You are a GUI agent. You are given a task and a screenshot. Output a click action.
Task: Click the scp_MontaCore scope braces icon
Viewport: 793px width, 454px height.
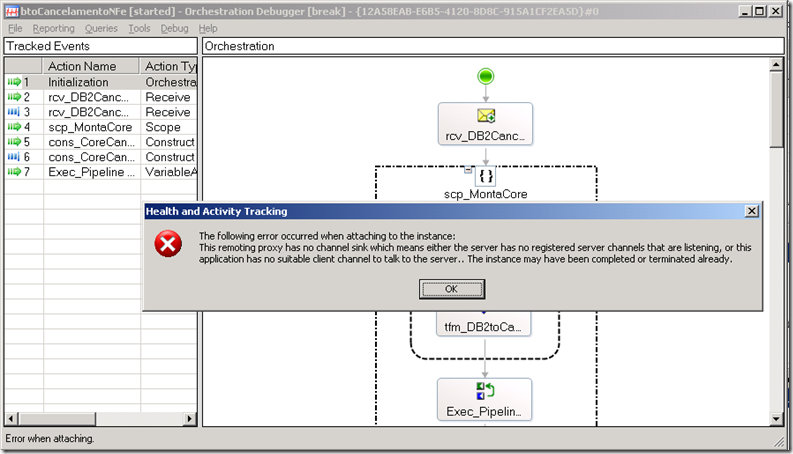coord(485,177)
